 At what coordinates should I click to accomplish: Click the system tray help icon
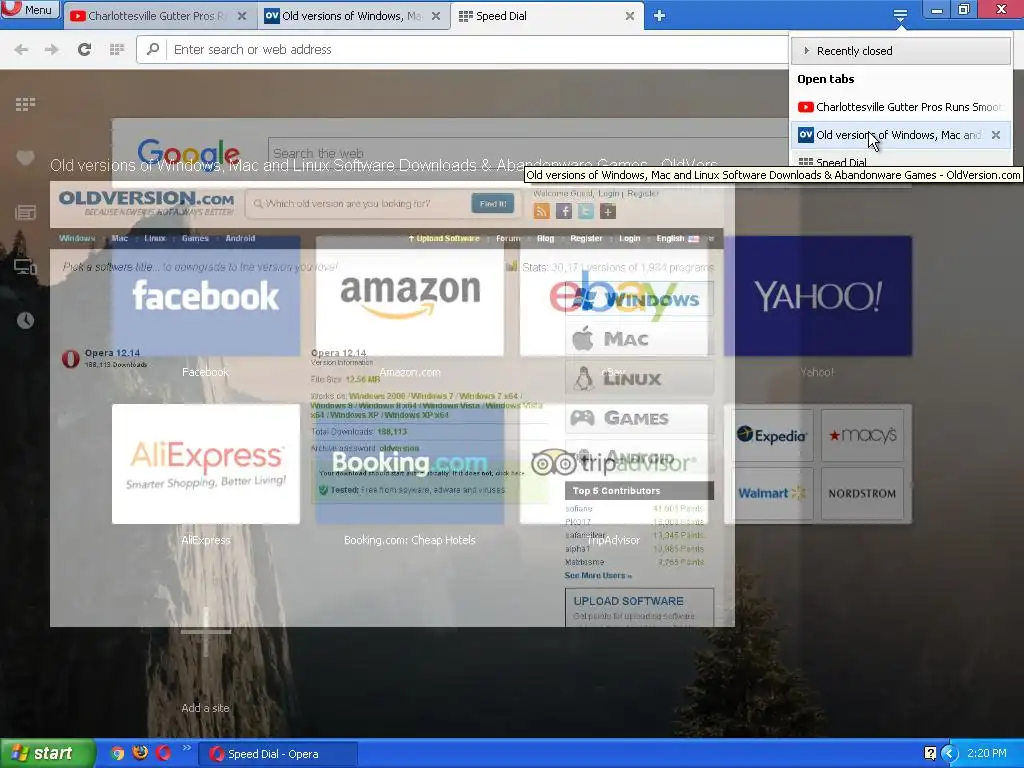(x=931, y=754)
